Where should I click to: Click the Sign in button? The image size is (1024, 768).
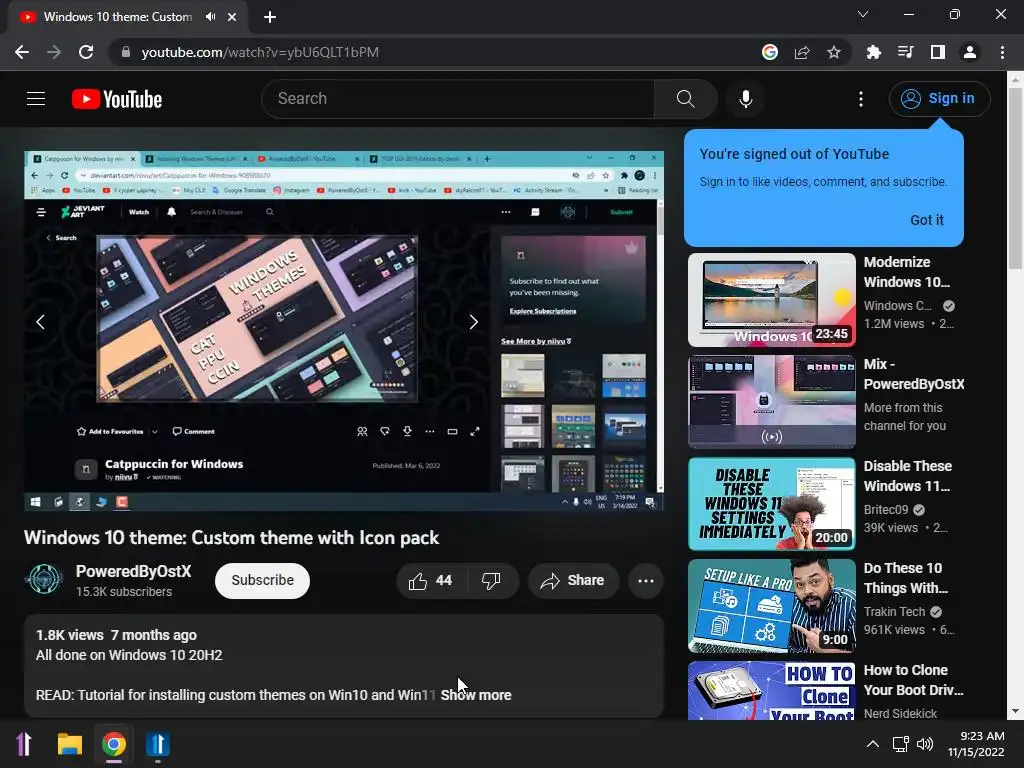click(939, 99)
